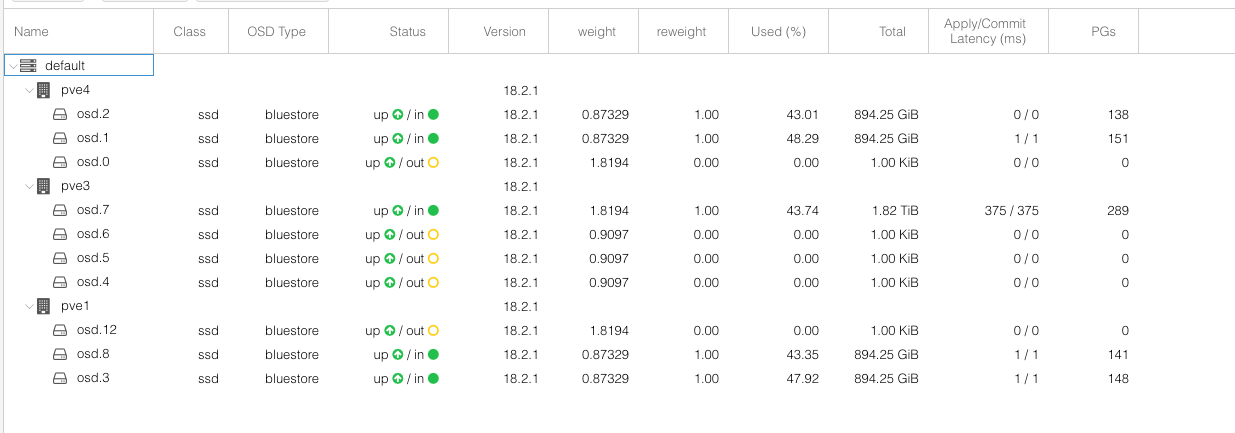Click the osd.2 disk drive icon
This screenshot has width=1235, height=433.
point(60,114)
